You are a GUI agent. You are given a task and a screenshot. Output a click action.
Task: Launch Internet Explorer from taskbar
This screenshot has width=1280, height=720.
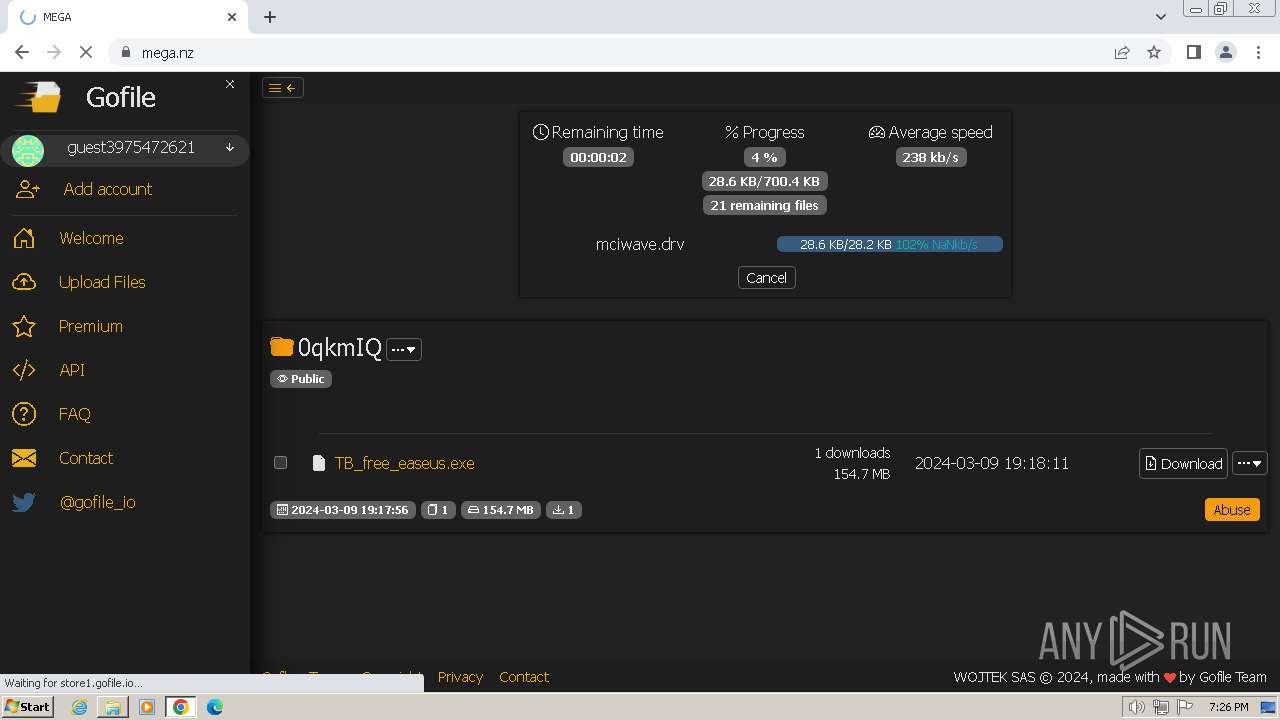pos(79,707)
